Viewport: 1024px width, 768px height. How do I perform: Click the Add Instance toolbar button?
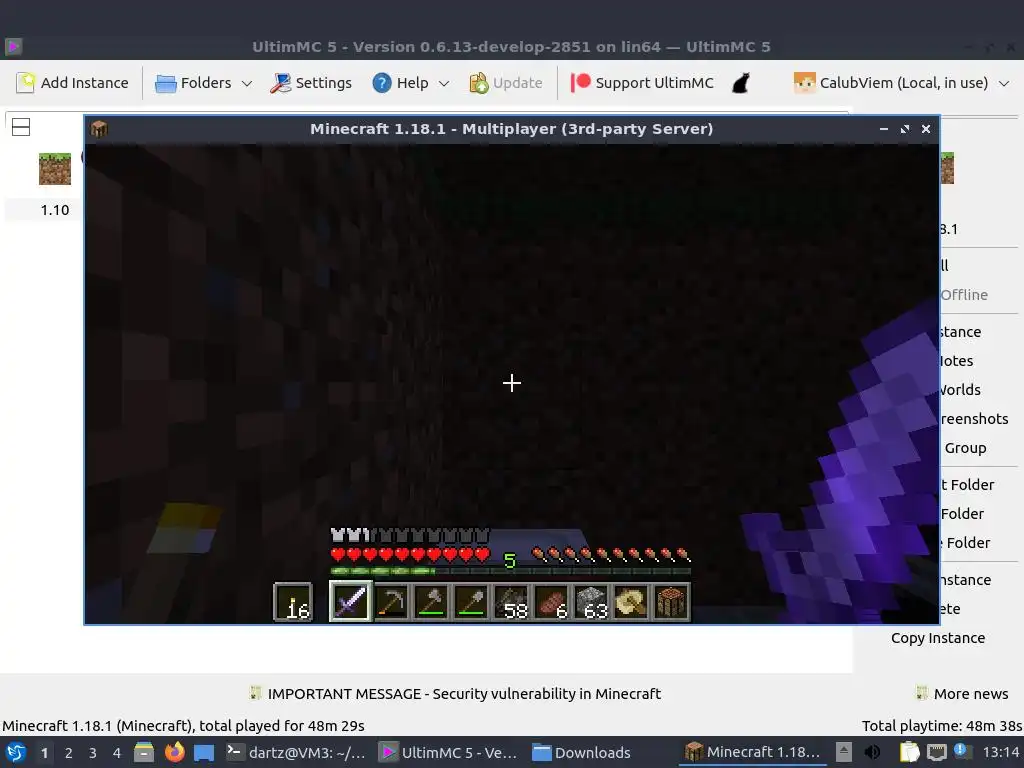tap(72, 83)
